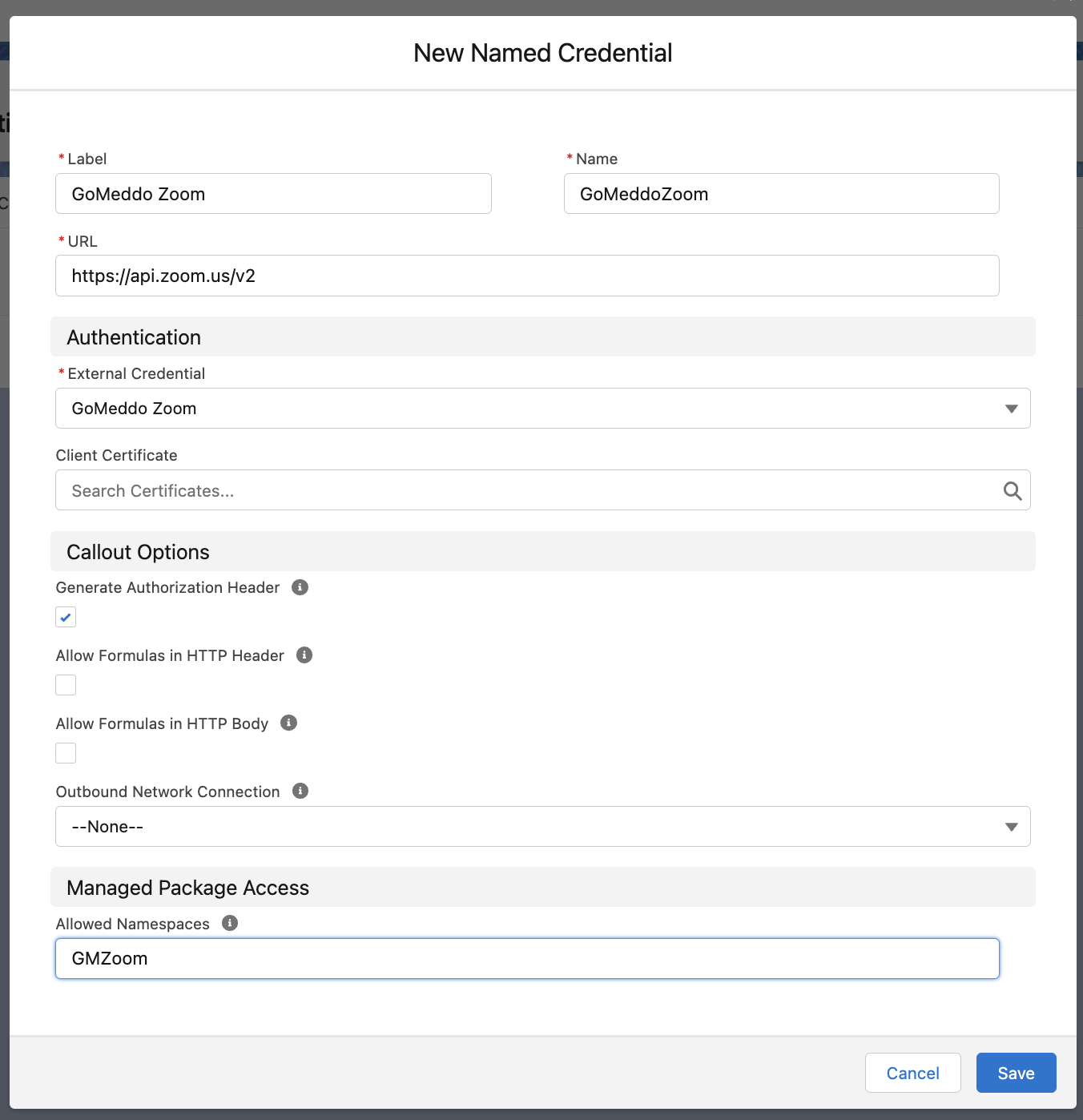Show help for Outbound Network Connection
Viewport: 1083px width, 1120px height.
click(x=300, y=791)
